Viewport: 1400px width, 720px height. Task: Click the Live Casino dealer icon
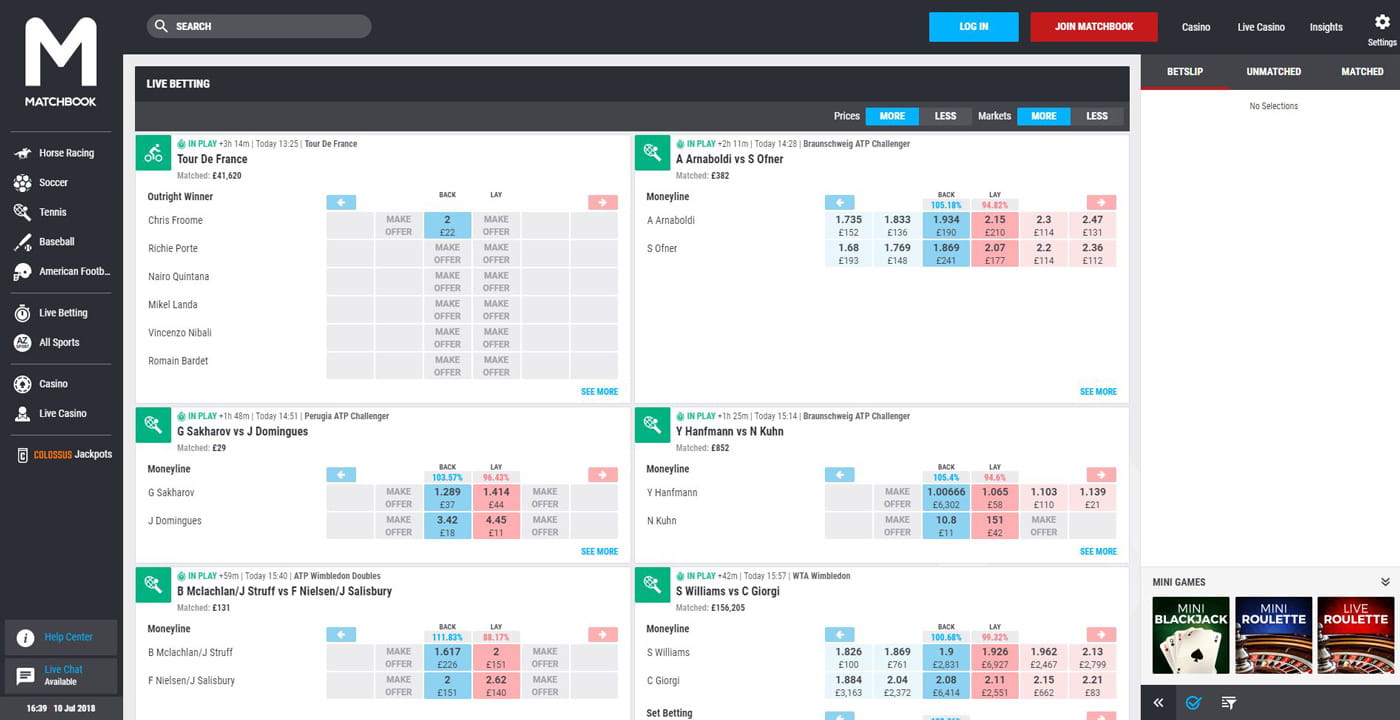[22, 413]
